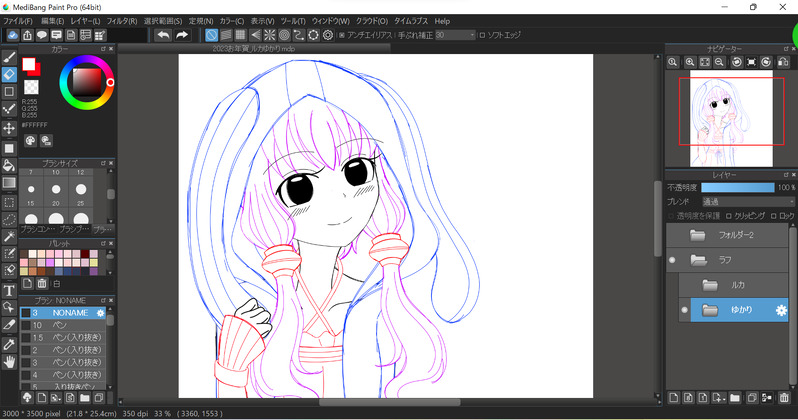Screen dimensions: 798x420
Task: Adjust the 不透明度 opacity slider
Action: (x=737, y=188)
